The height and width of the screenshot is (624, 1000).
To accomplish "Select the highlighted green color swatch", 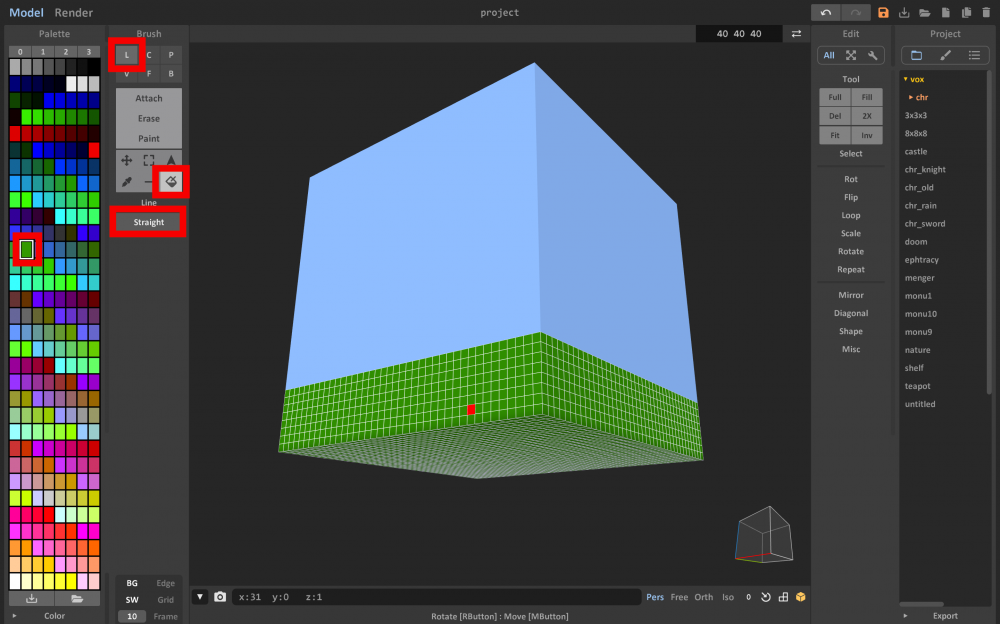I will [27, 250].
